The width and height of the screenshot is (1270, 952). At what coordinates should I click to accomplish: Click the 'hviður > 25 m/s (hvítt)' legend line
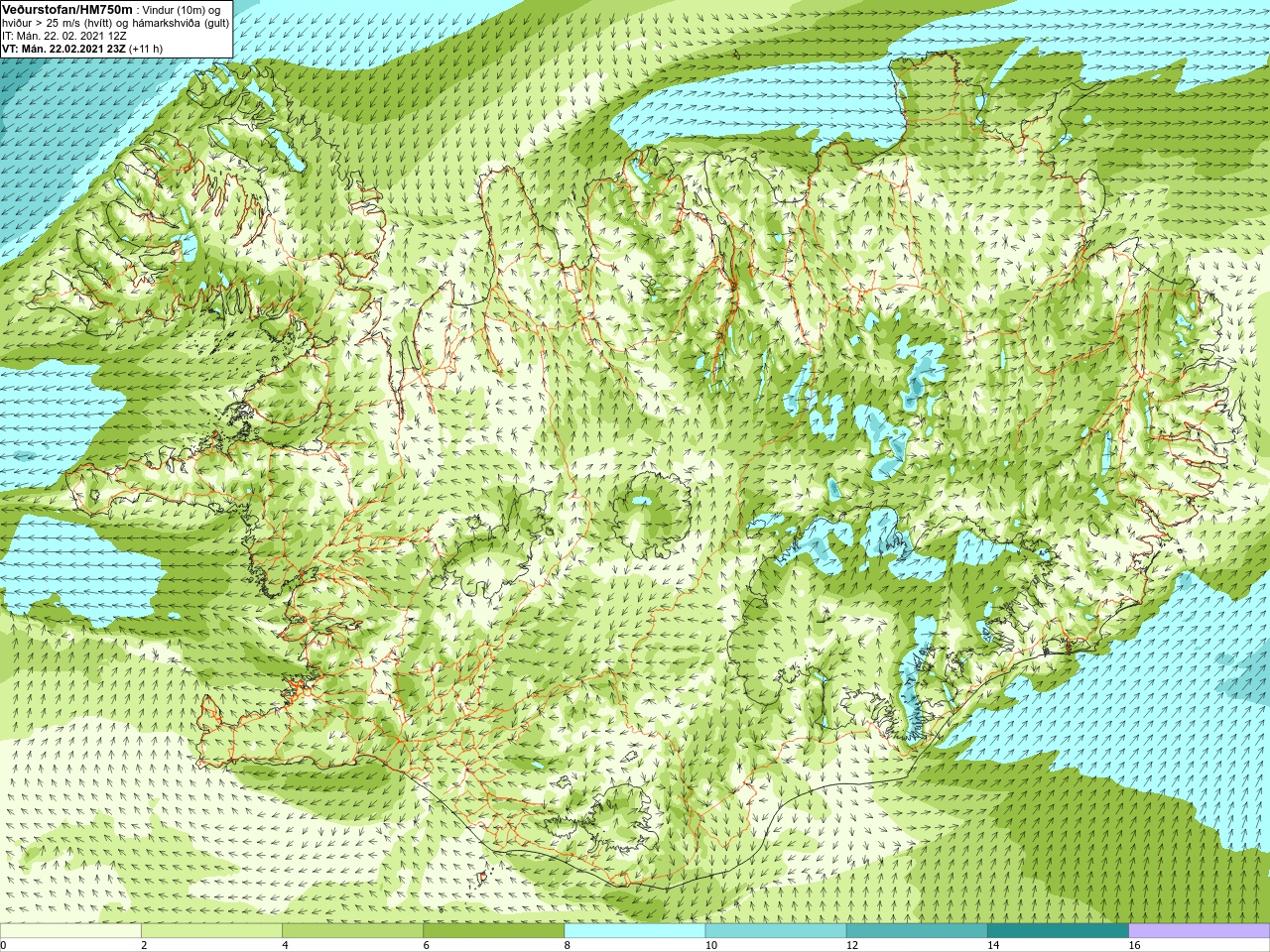click(116, 23)
